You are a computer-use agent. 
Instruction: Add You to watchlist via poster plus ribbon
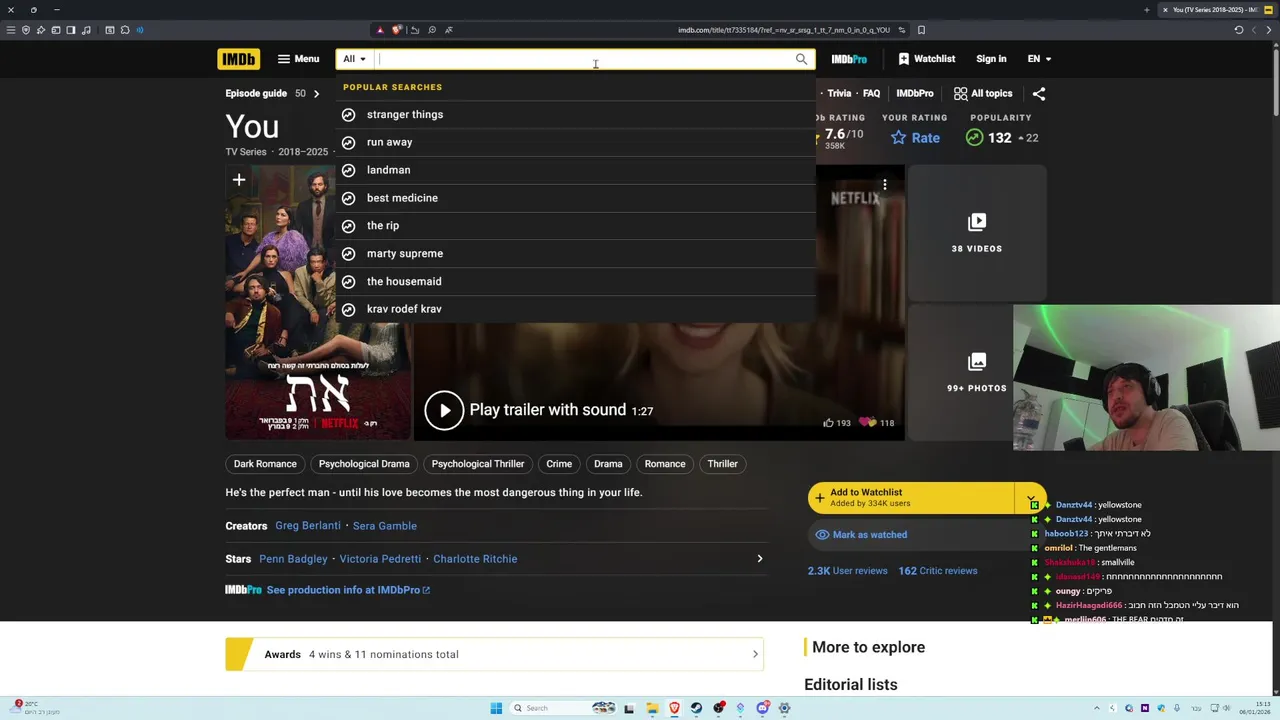239,180
